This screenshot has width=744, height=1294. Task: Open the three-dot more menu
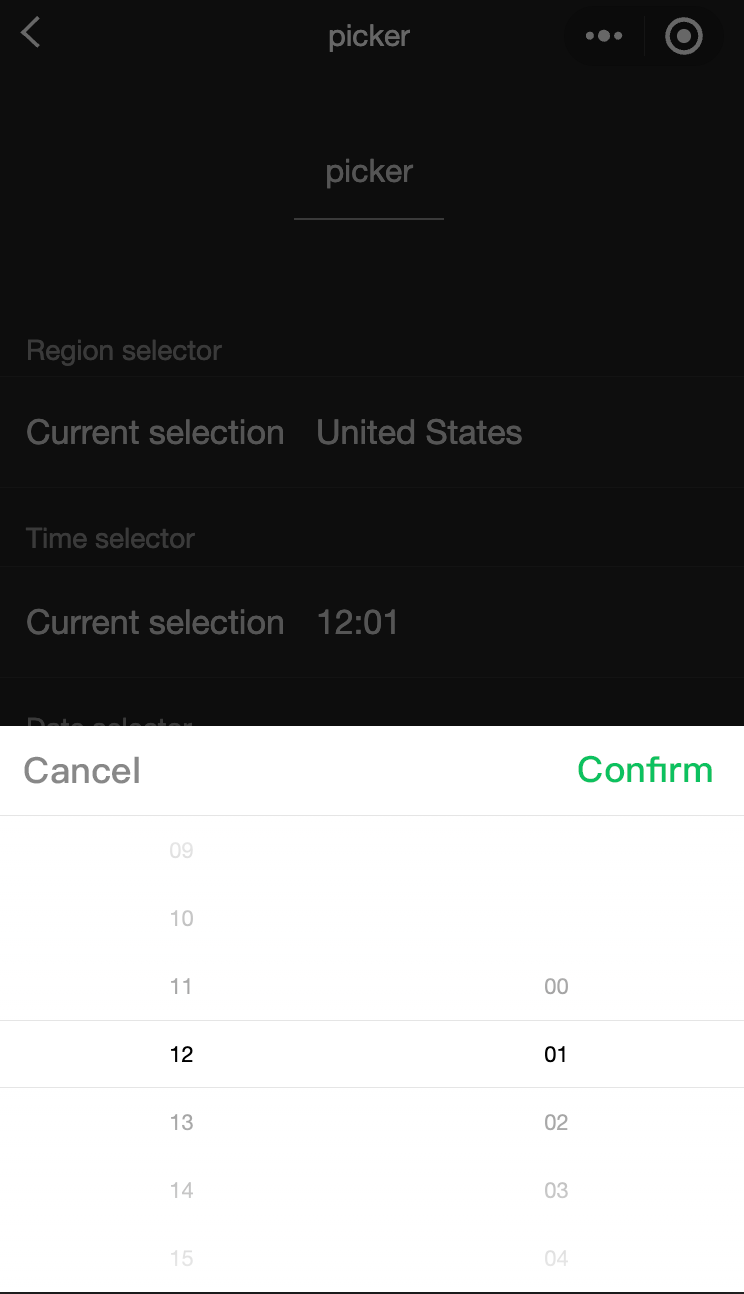point(604,36)
